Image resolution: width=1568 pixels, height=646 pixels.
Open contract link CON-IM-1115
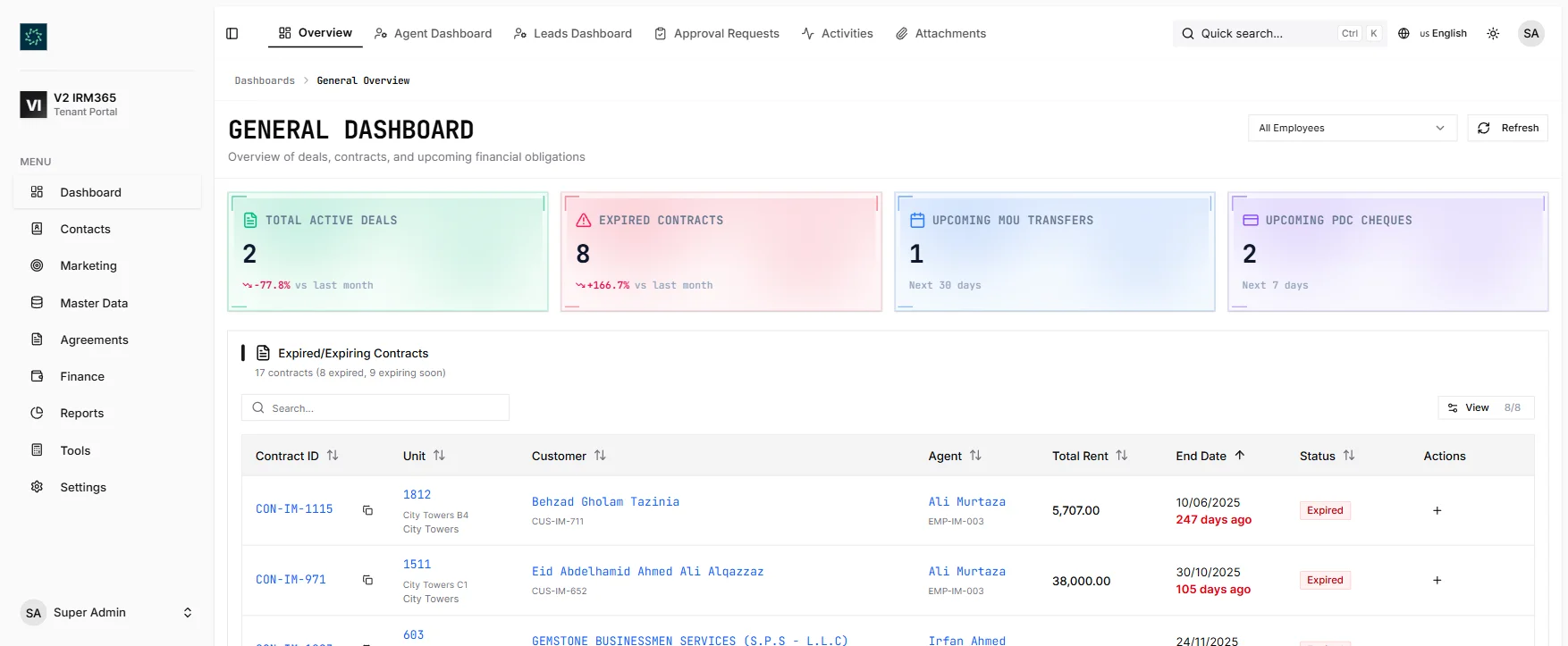pos(294,509)
